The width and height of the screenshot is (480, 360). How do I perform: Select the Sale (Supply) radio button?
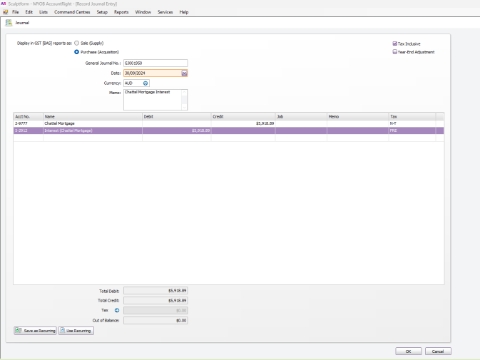77,43
